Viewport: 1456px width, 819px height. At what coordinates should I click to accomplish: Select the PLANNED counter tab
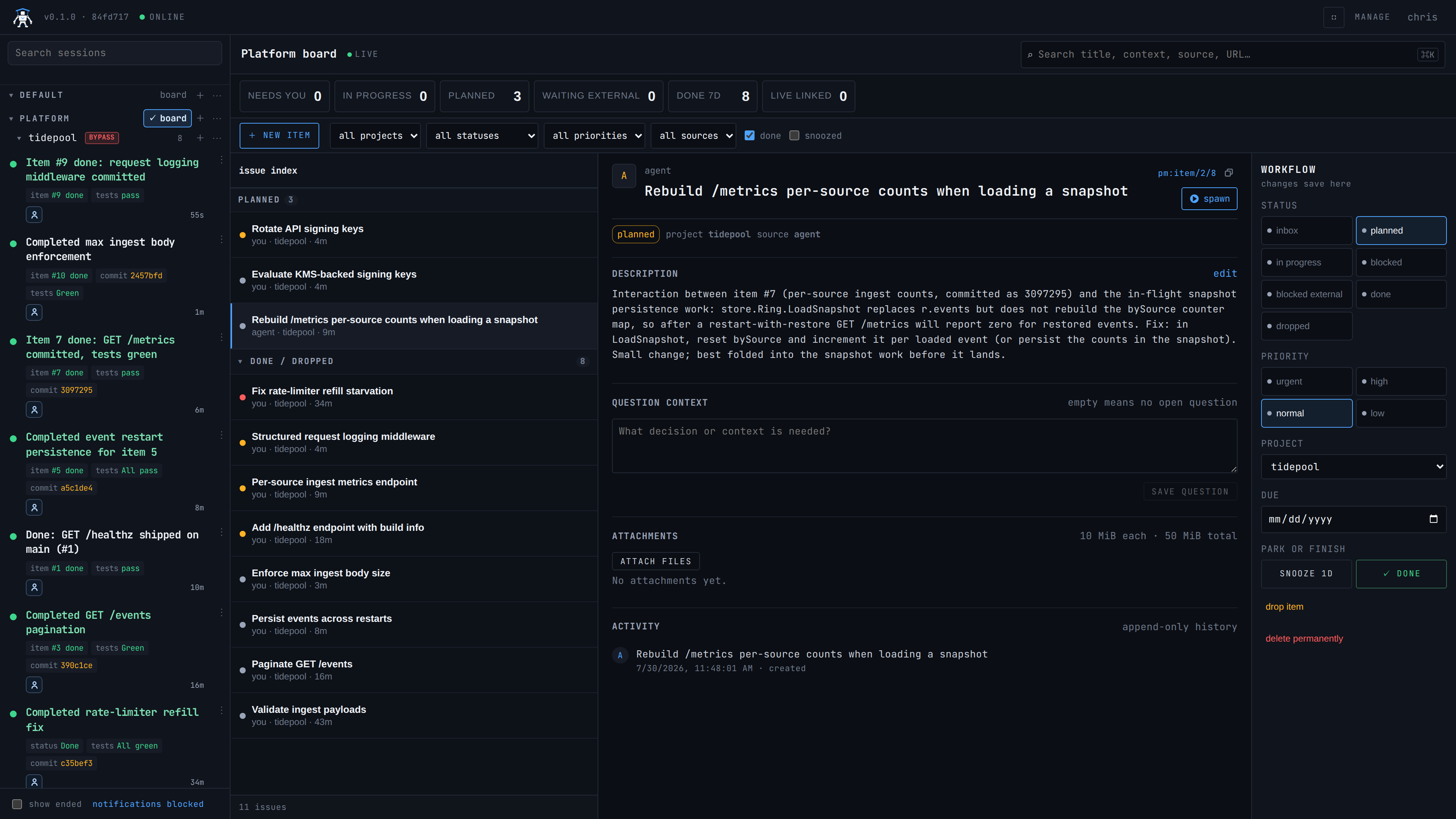(485, 96)
